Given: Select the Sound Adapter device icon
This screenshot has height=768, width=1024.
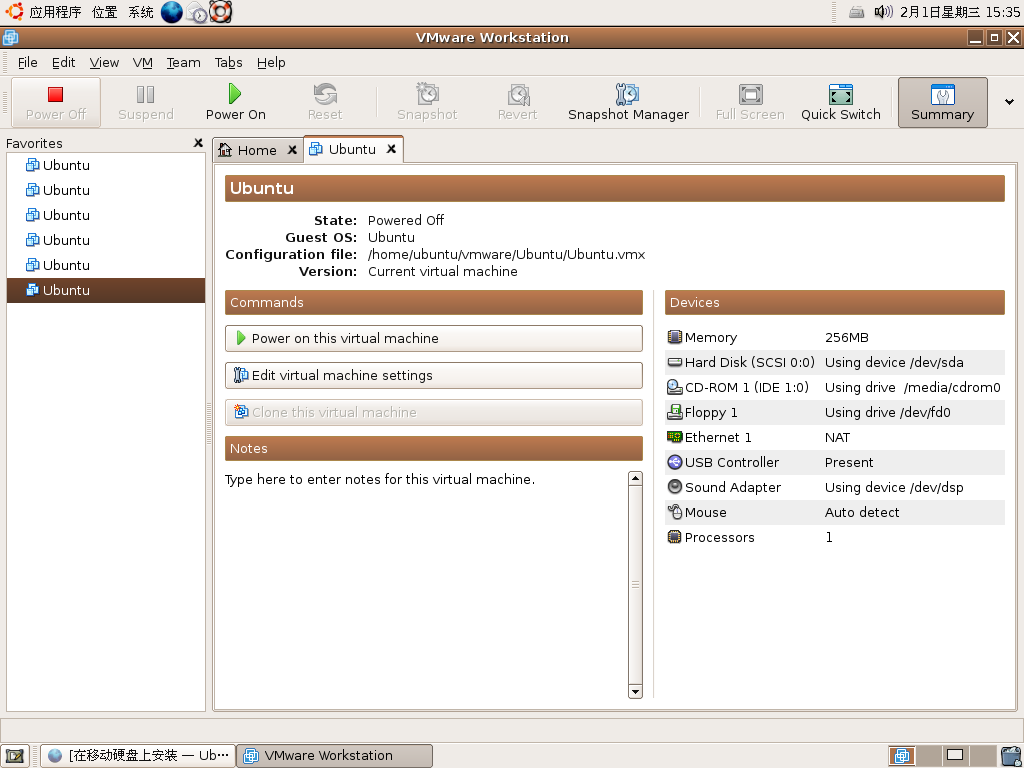Looking at the screenshot, I should click(675, 487).
